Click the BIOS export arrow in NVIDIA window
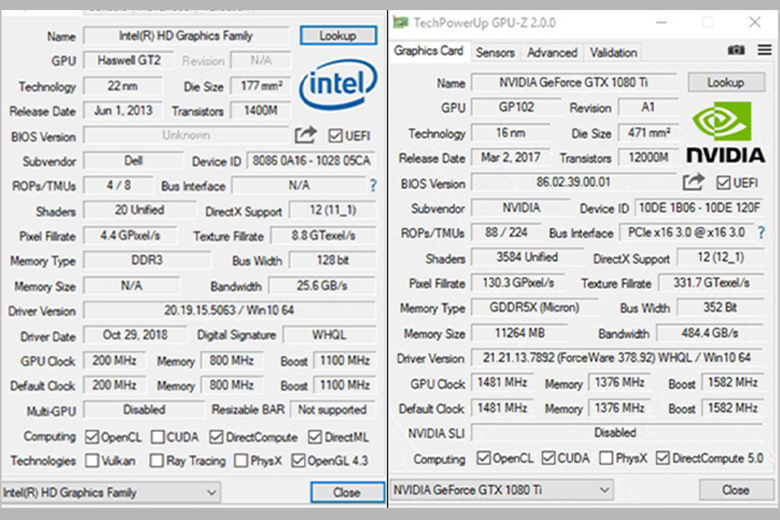780x520 pixels. click(693, 182)
